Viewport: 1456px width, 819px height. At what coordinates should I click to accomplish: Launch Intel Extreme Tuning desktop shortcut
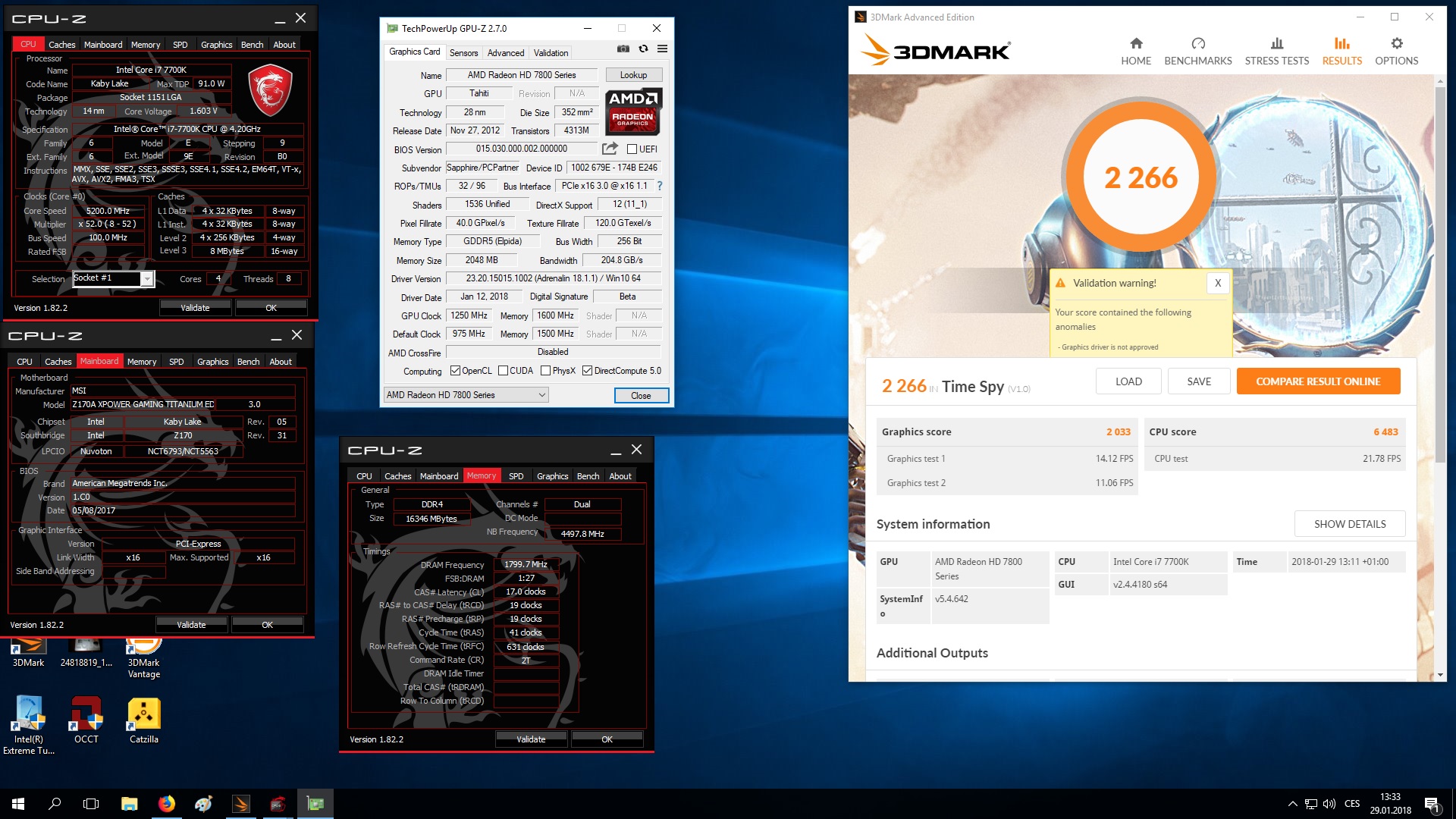29,726
